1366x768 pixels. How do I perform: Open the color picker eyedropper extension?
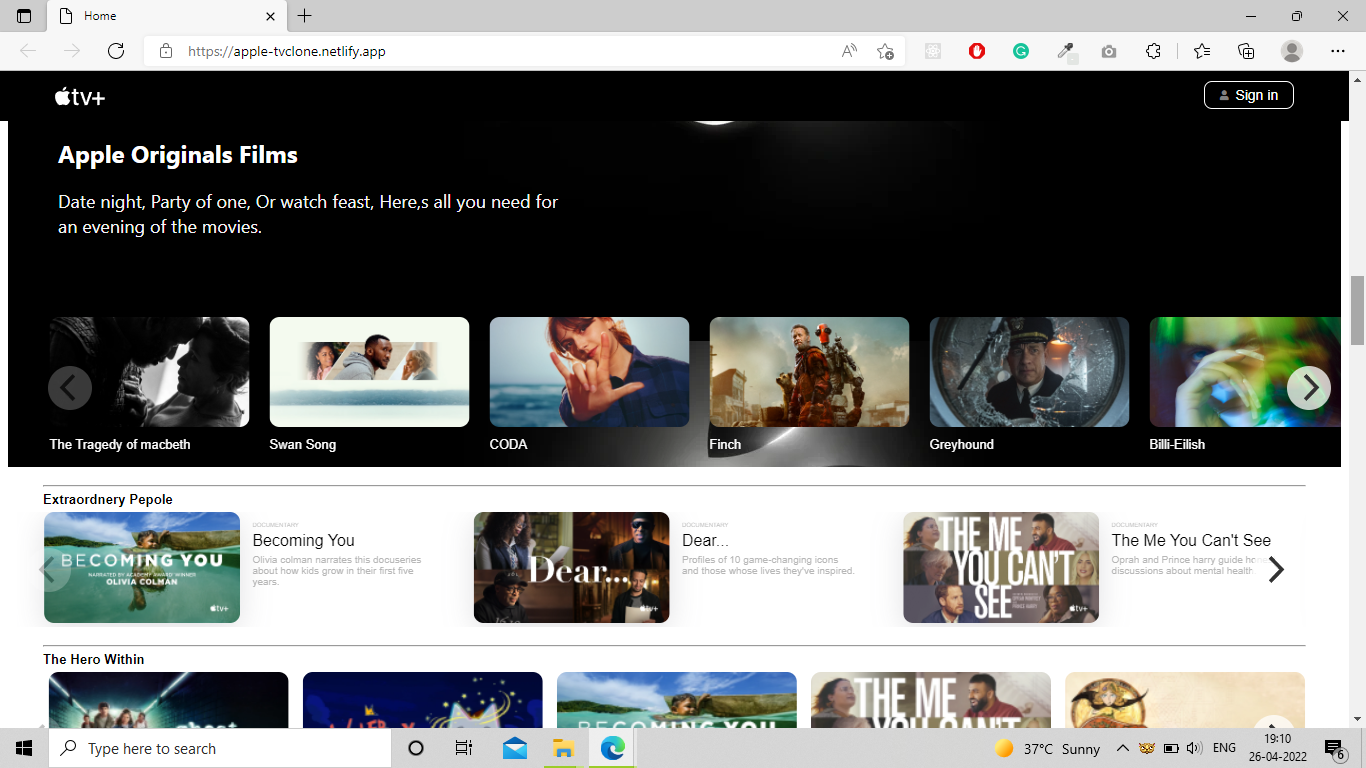pyautogui.click(x=1066, y=52)
